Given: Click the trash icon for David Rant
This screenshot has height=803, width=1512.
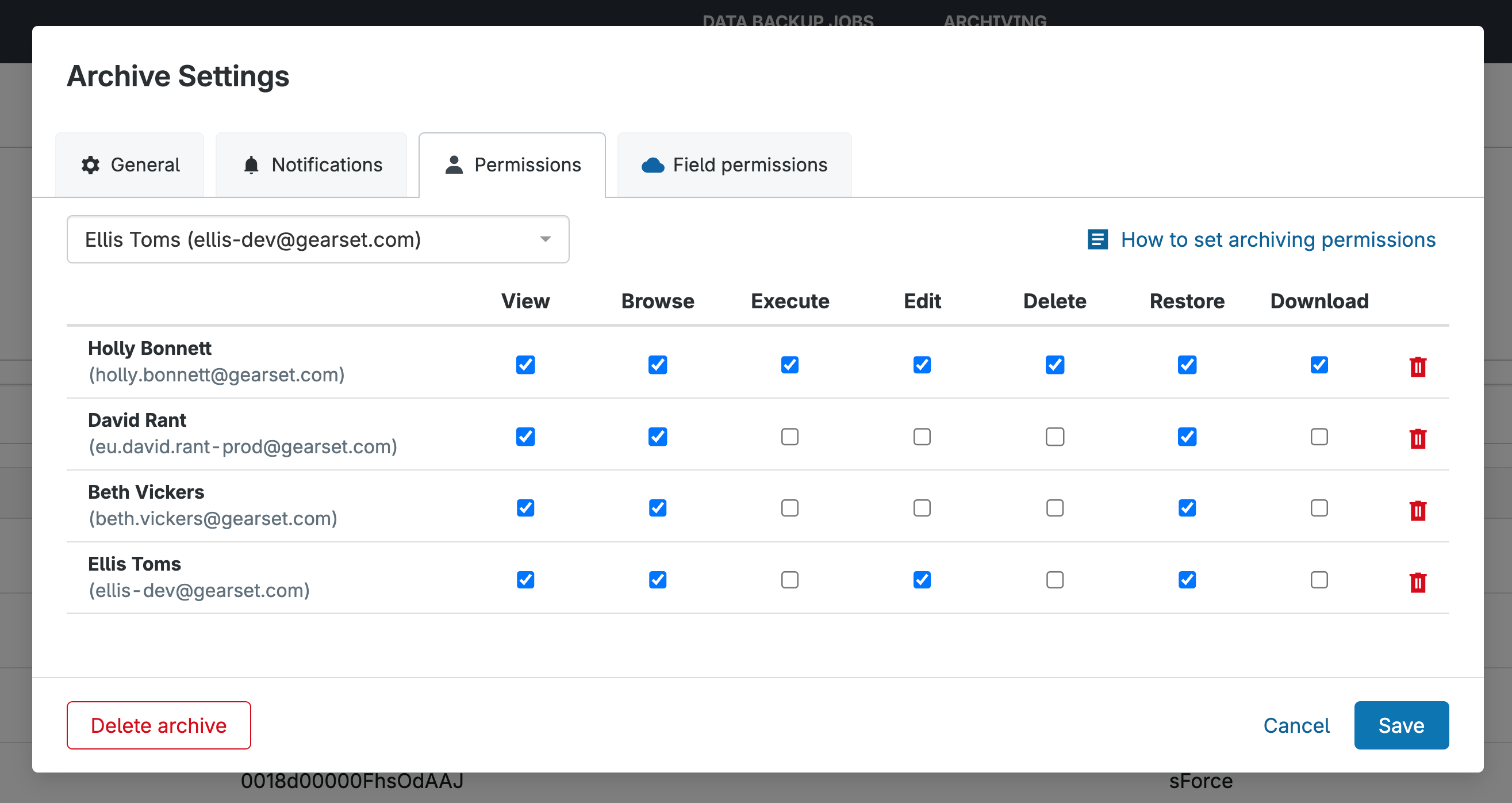Looking at the screenshot, I should click(1418, 438).
